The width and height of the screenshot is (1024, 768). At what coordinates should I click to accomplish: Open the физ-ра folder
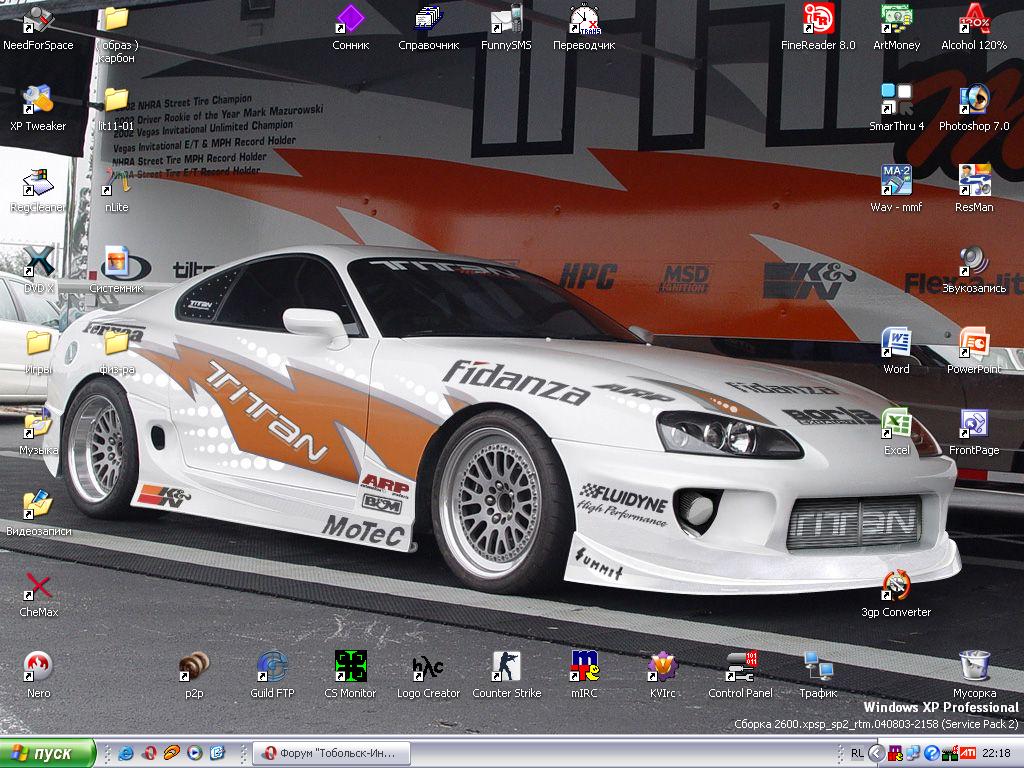pos(116,352)
